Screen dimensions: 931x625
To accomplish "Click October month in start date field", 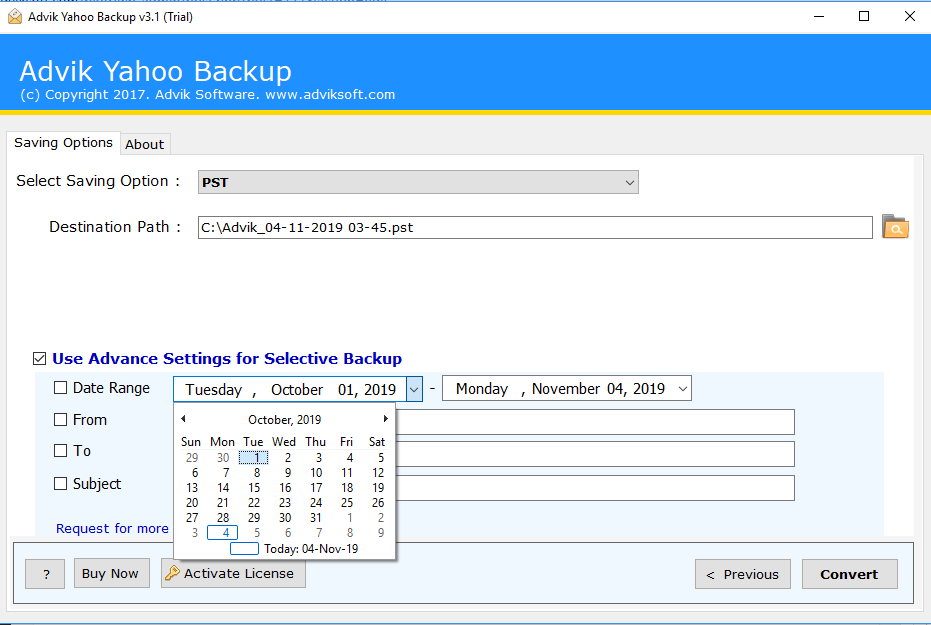I will [x=297, y=389].
